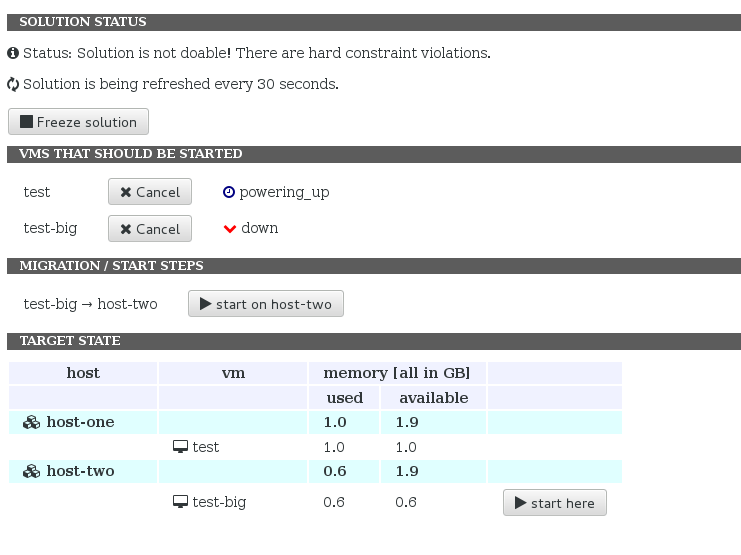
Task: Click the host-two cluster cubes icon
Action: coord(31,471)
